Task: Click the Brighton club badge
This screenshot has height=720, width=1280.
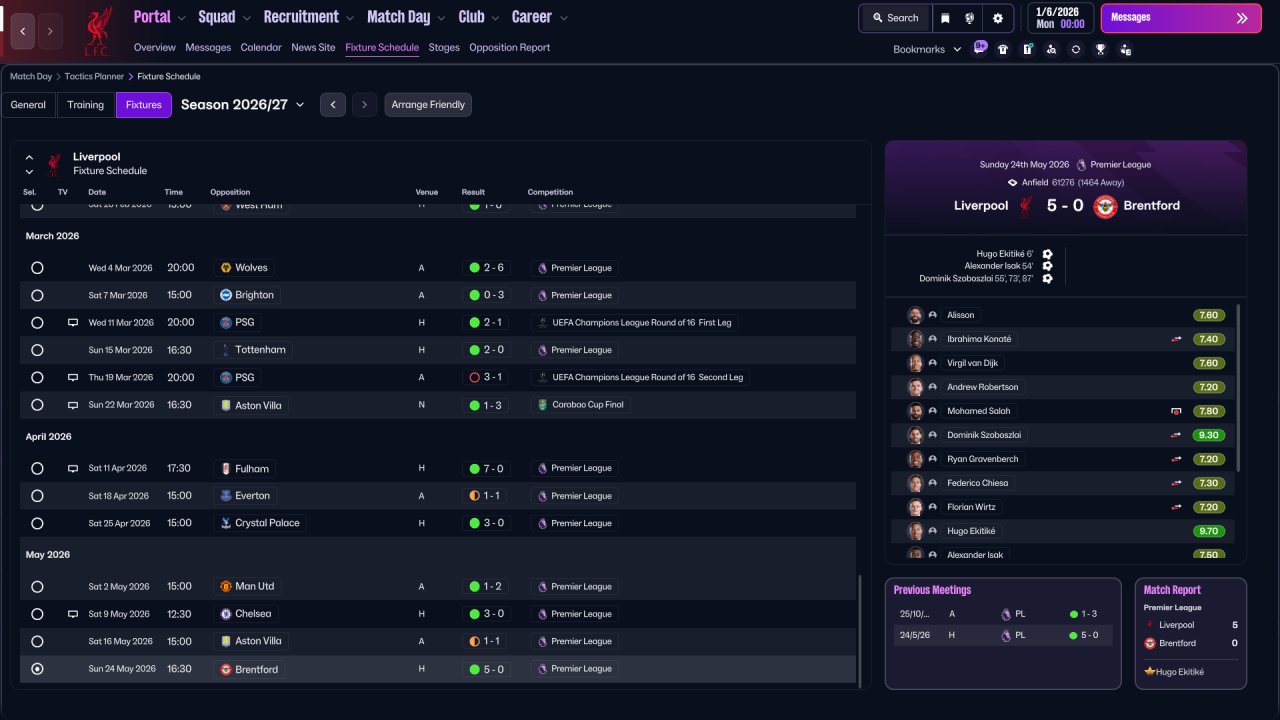Action: pyautogui.click(x=226, y=295)
